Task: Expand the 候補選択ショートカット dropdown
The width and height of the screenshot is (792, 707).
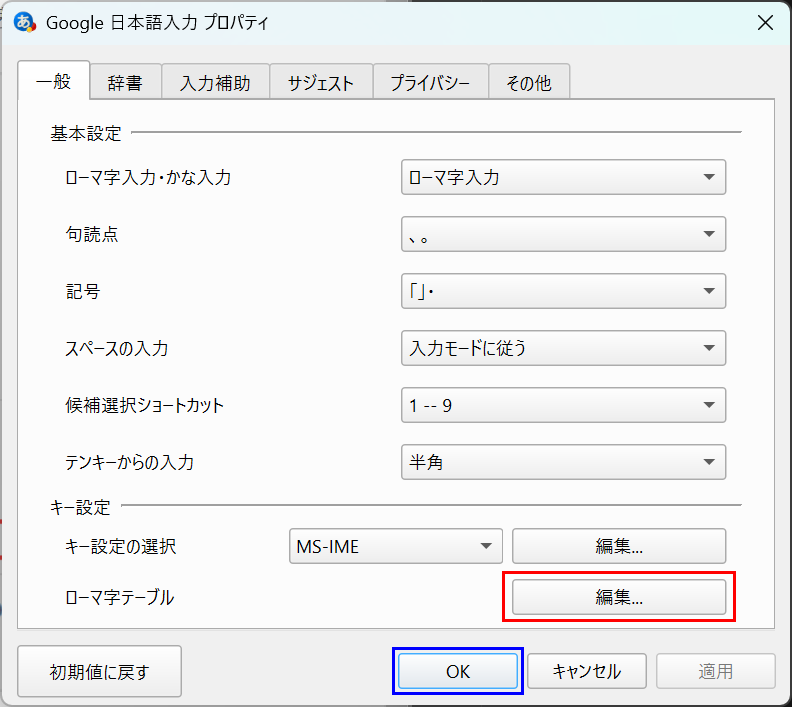Action: [x=562, y=405]
